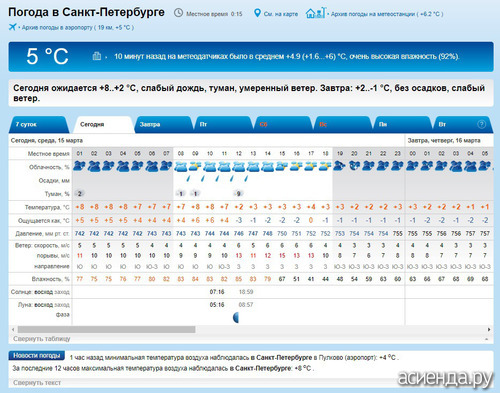Click the Новости погоды label
500x393 pixels.
point(37,356)
